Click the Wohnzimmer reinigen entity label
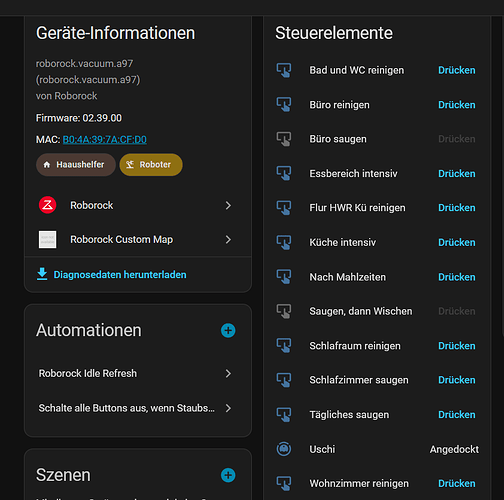This screenshot has width=504, height=500. (359, 484)
